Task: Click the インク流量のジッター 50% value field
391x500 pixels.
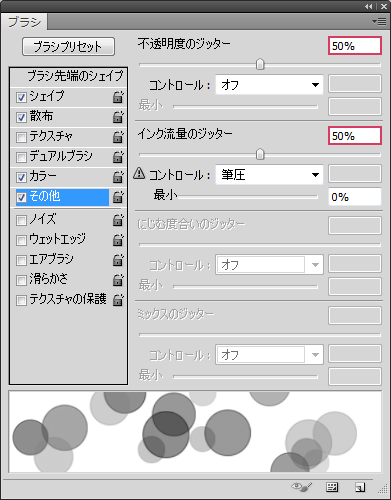Action: coord(355,136)
